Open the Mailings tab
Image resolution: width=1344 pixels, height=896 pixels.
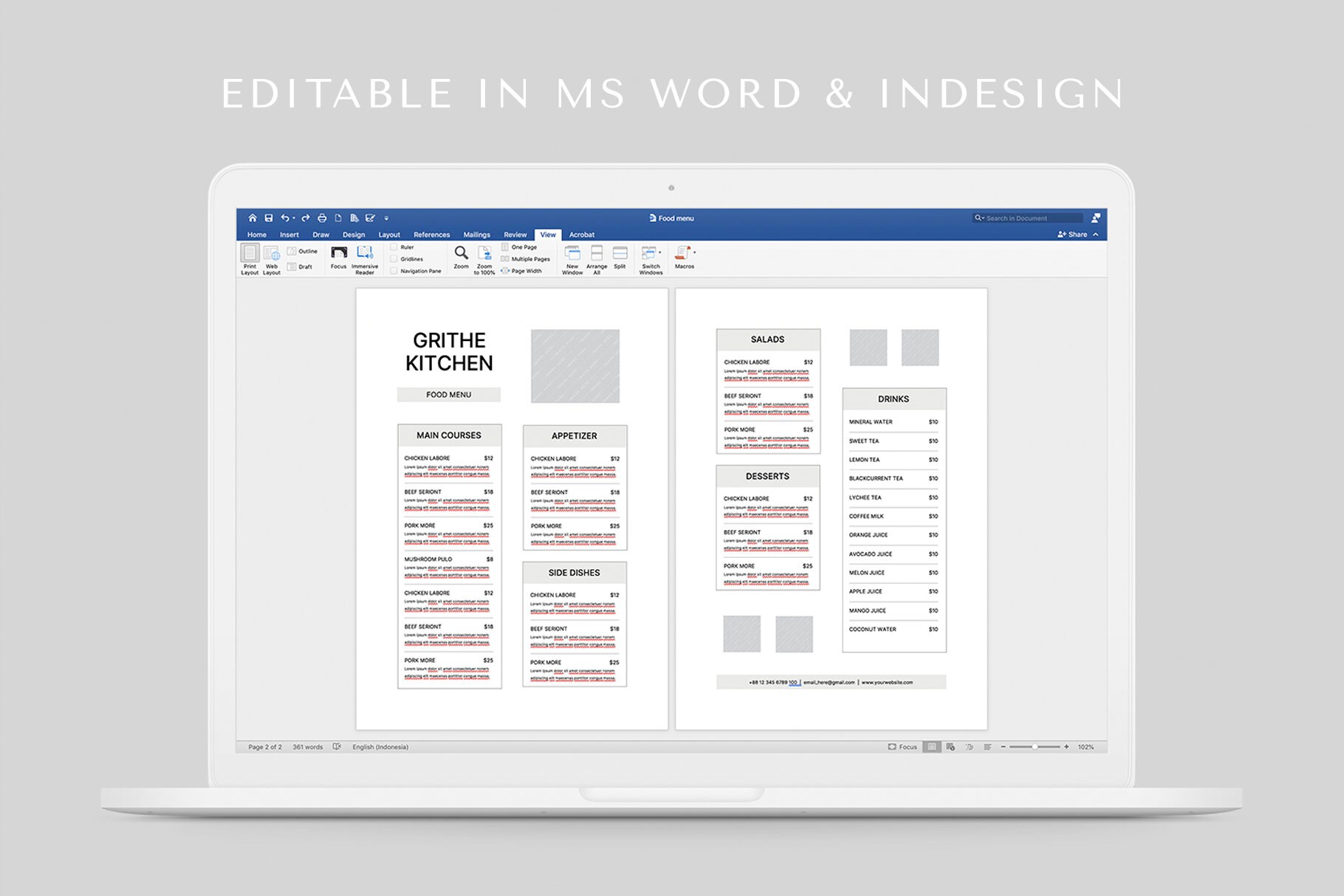pyautogui.click(x=477, y=234)
